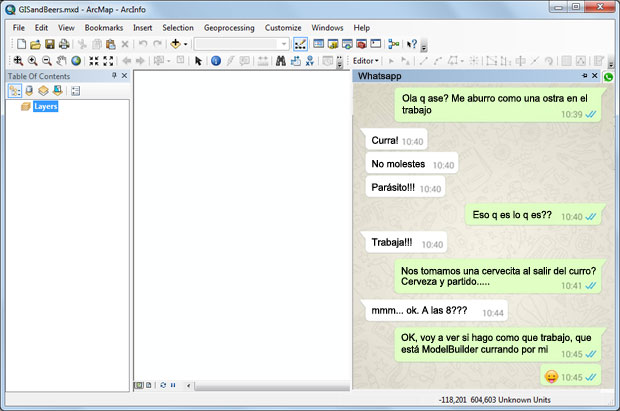Expand Editor toolbar overflow options
The height and width of the screenshot is (411, 620).
[611, 63]
